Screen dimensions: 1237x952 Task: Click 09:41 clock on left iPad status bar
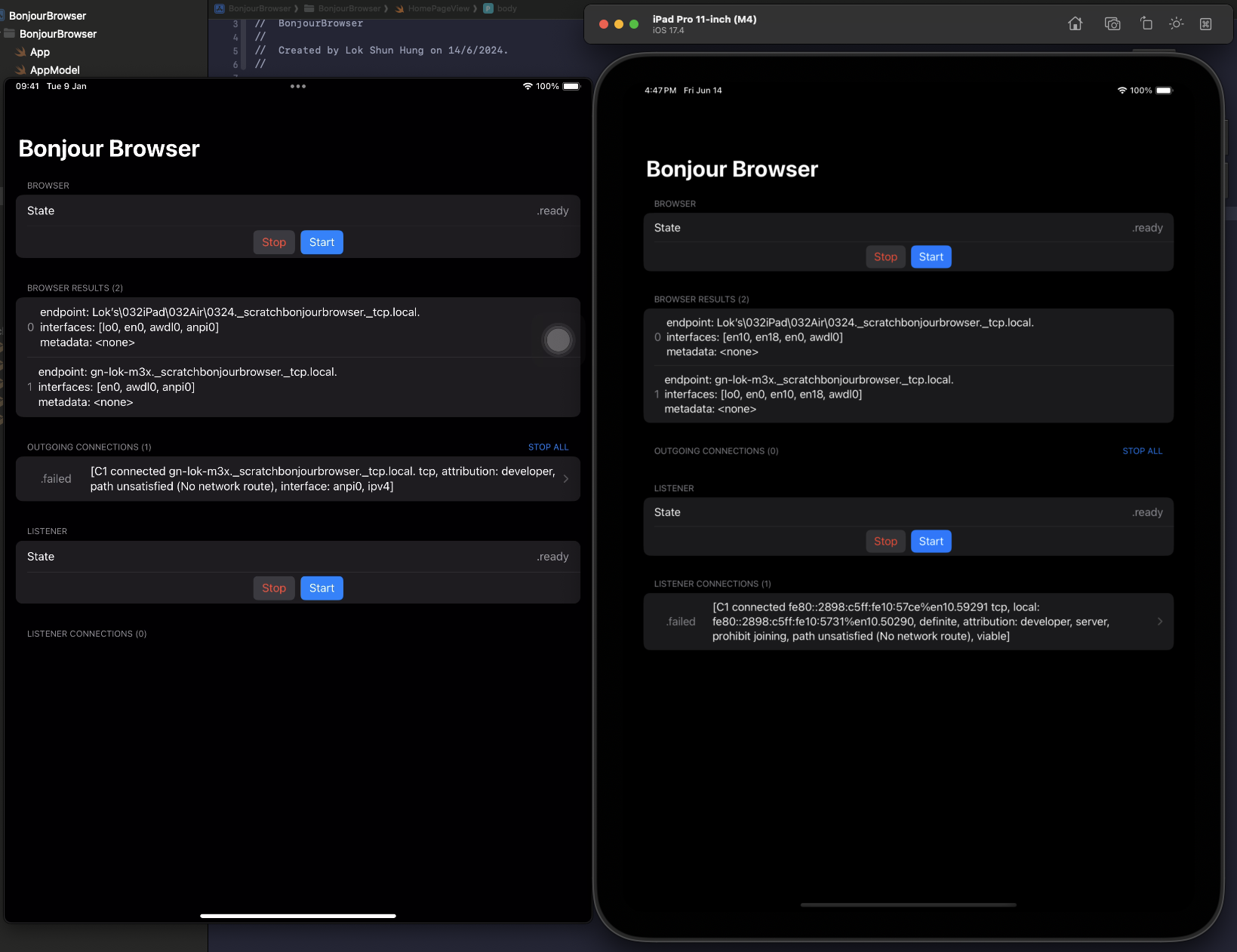[x=27, y=86]
